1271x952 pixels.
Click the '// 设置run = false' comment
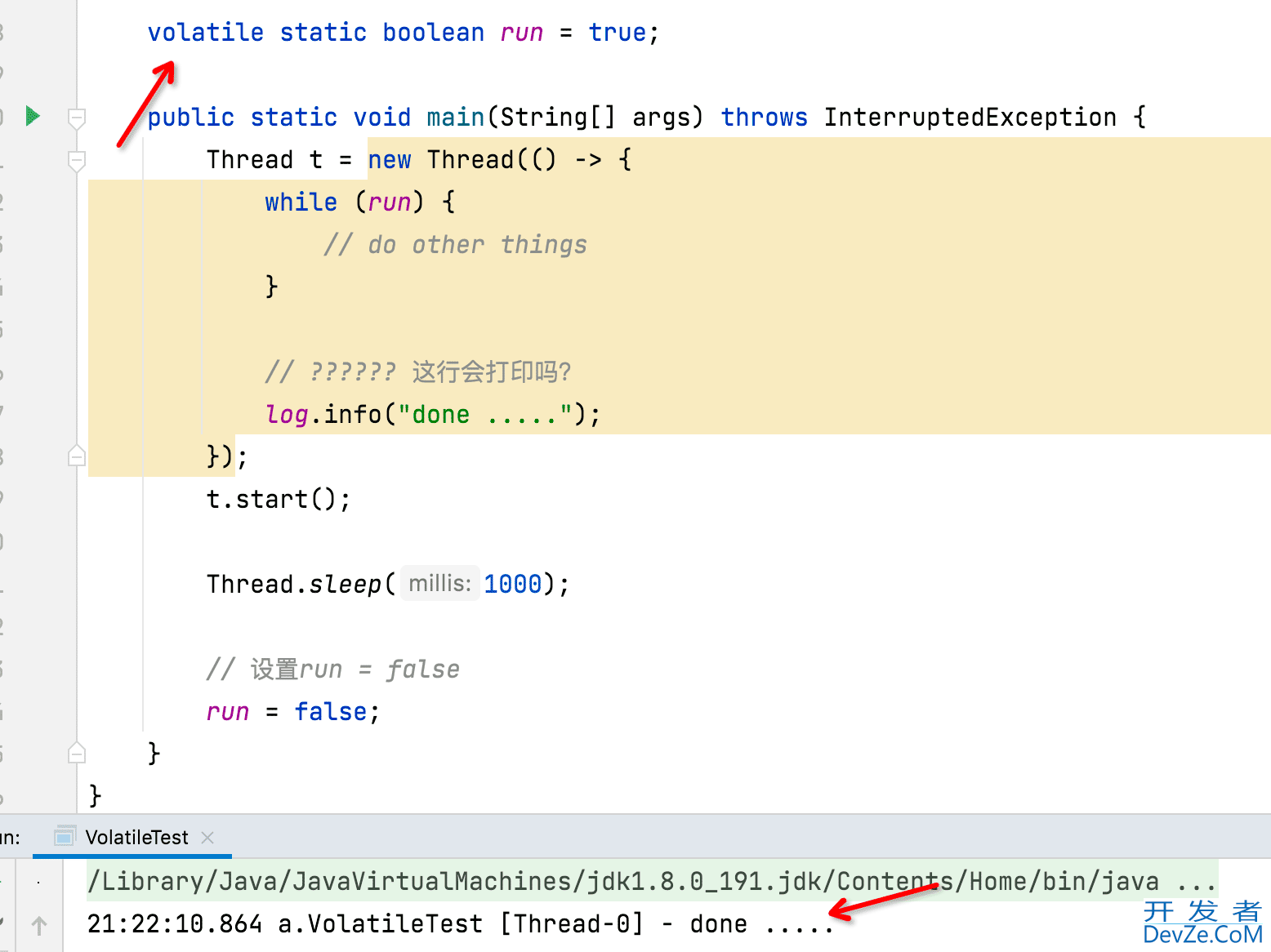tap(332, 670)
